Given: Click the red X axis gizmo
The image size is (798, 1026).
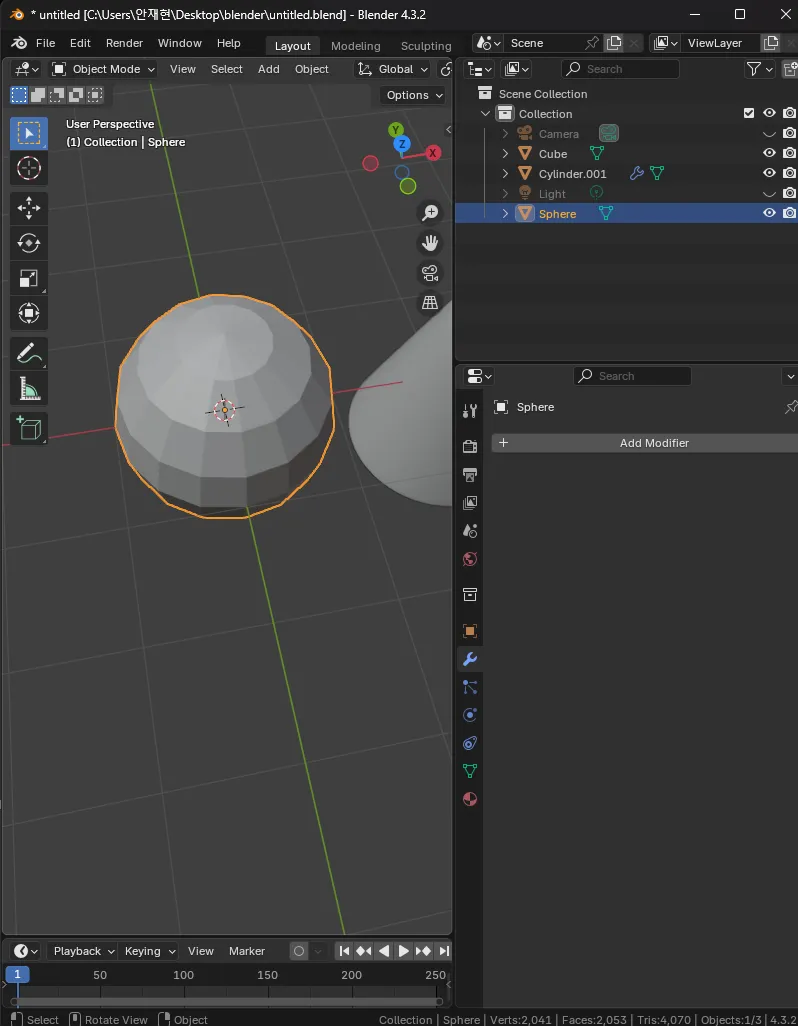Looking at the screenshot, I should (x=433, y=153).
